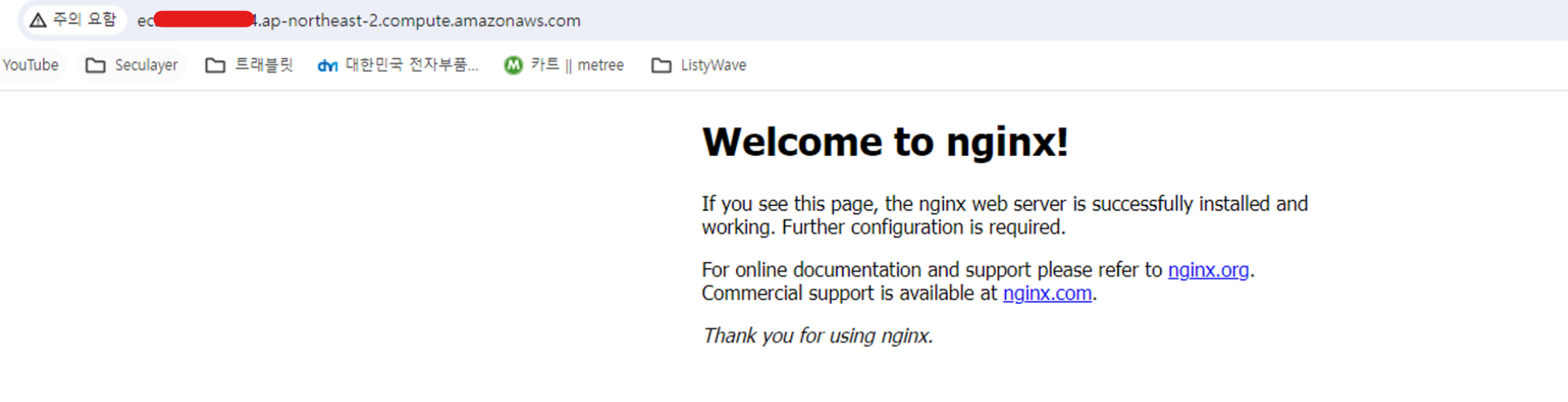This screenshot has height=402, width=1568.
Task: Follow the nginx.org documentation link
Action: point(1208,270)
